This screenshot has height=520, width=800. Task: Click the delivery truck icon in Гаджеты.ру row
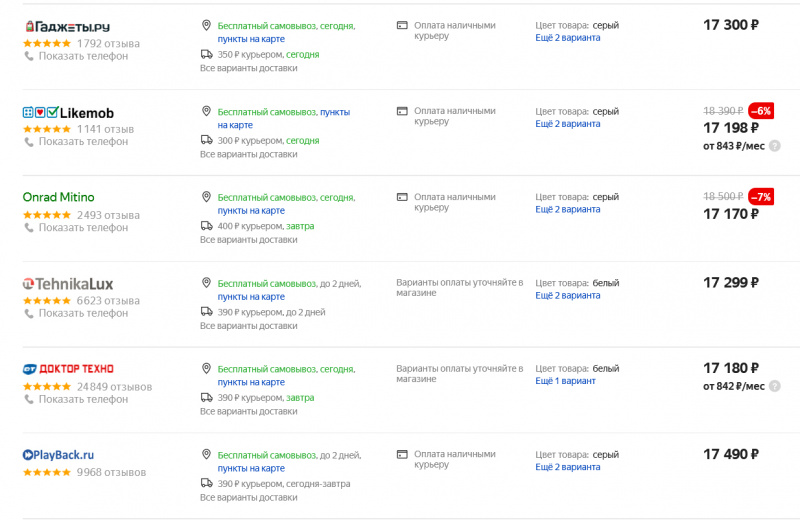[x=206, y=54]
